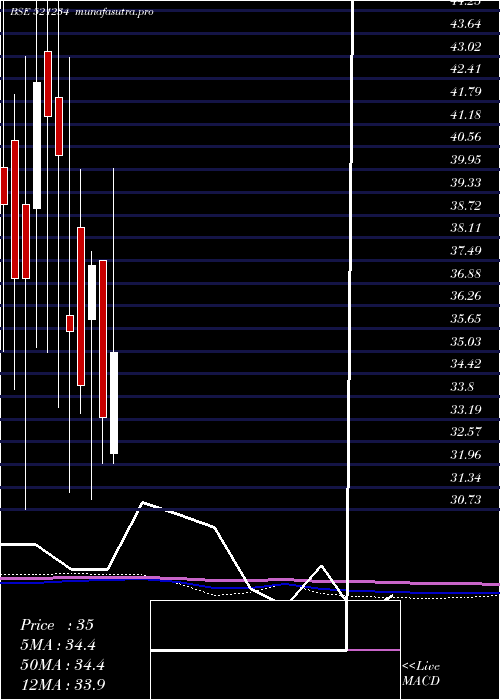This screenshot has height=700, width=500.
Task: Select the '5MA : 34.4' legend entry
Action: coord(58,645)
